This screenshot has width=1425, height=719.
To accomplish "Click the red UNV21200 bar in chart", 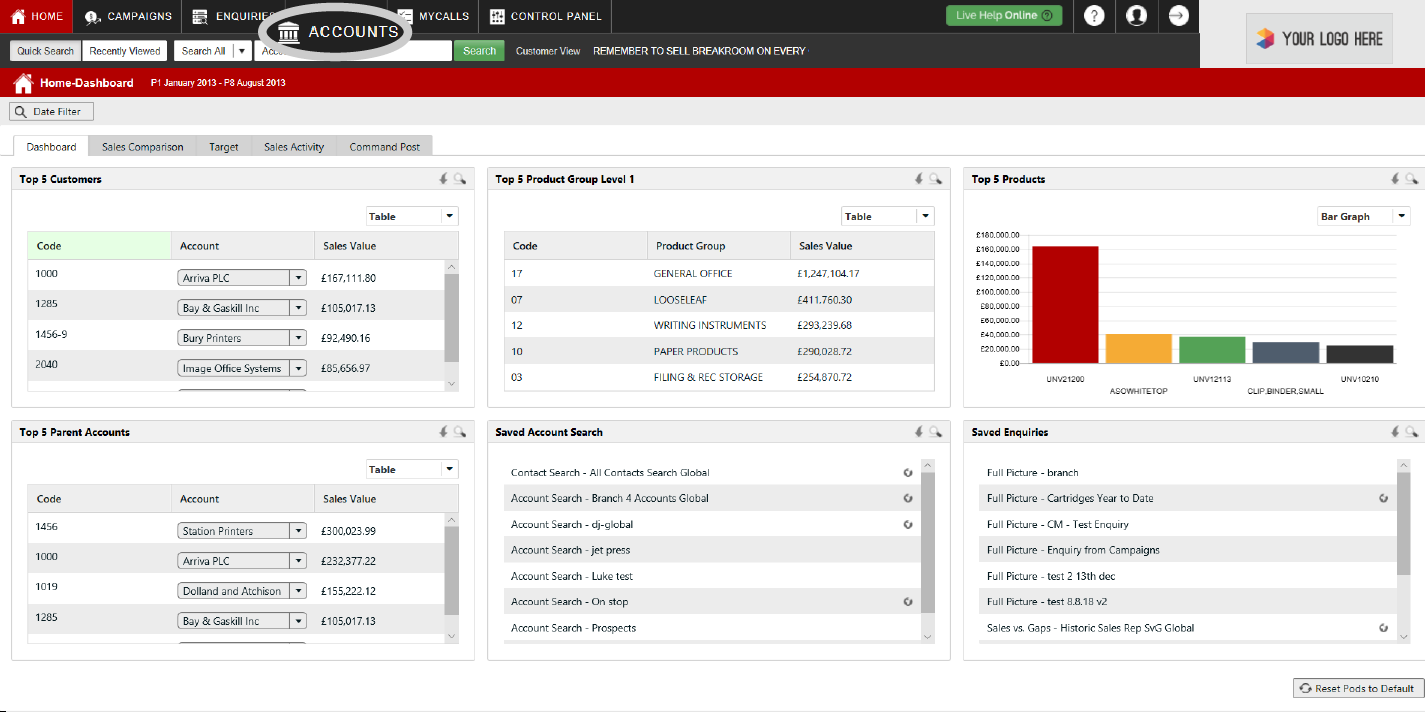I will pos(1065,304).
